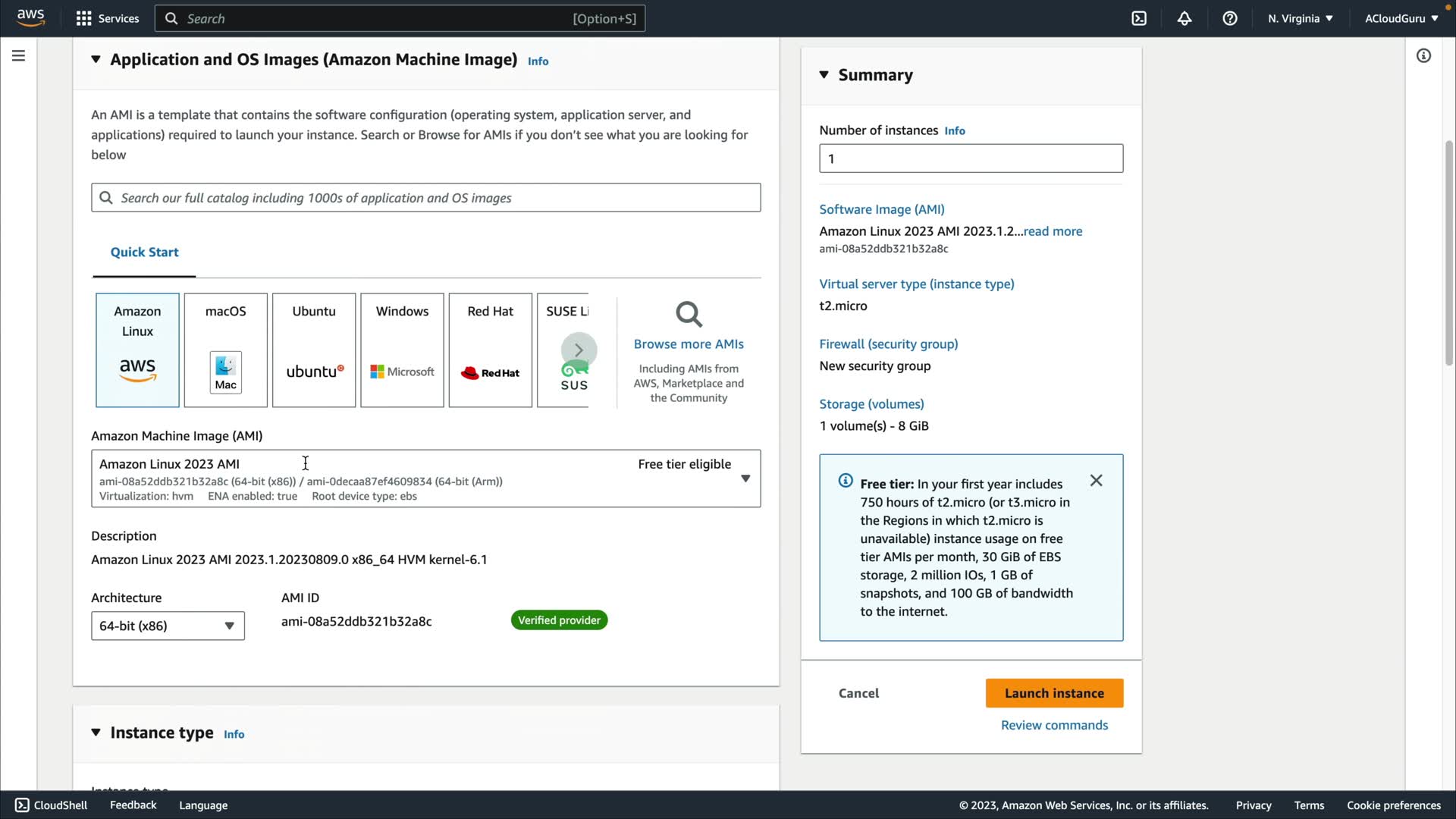This screenshot has width=1456, height=819.
Task: Open the notifications bell
Action: [x=1185, y=18]
